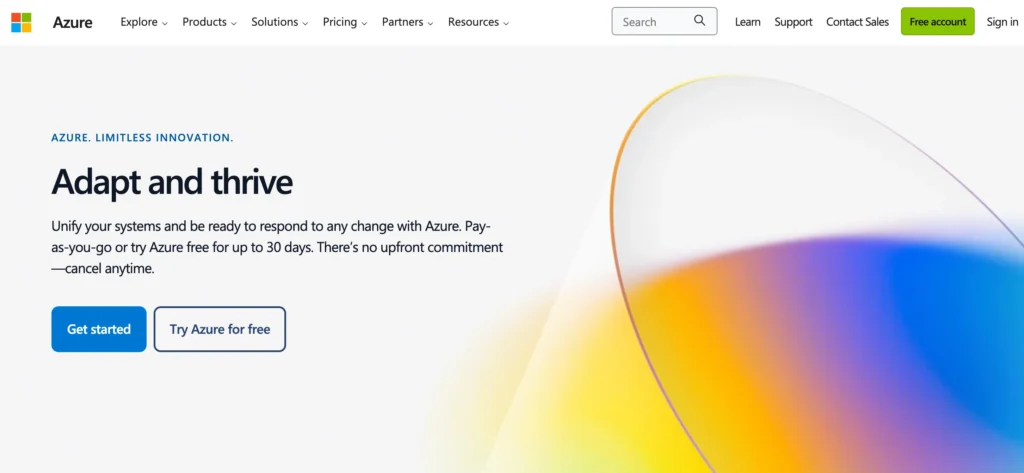
Task: Click the AZURE. LIMITLESS INNOVATION. tagline
Action: click(142, 138)
